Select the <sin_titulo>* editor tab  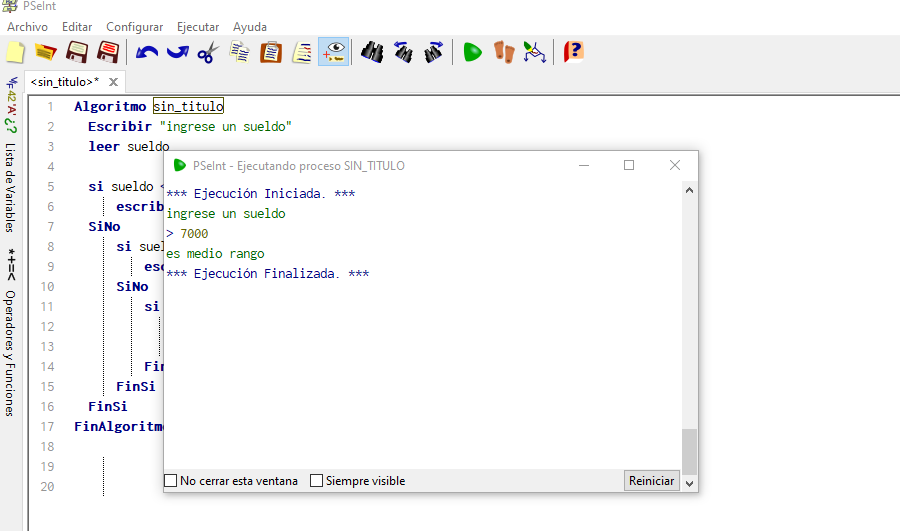[64, 82]
